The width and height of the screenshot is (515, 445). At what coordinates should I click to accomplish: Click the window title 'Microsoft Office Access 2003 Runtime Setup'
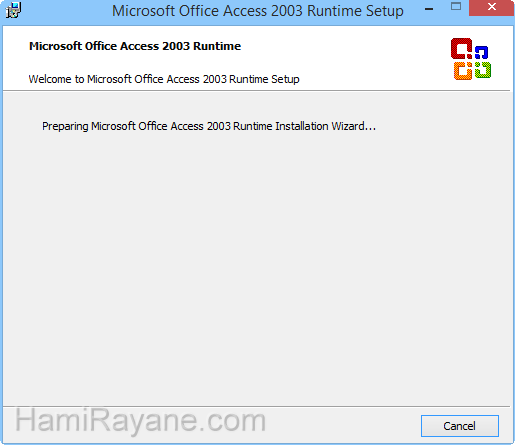(x=258, y=11)
